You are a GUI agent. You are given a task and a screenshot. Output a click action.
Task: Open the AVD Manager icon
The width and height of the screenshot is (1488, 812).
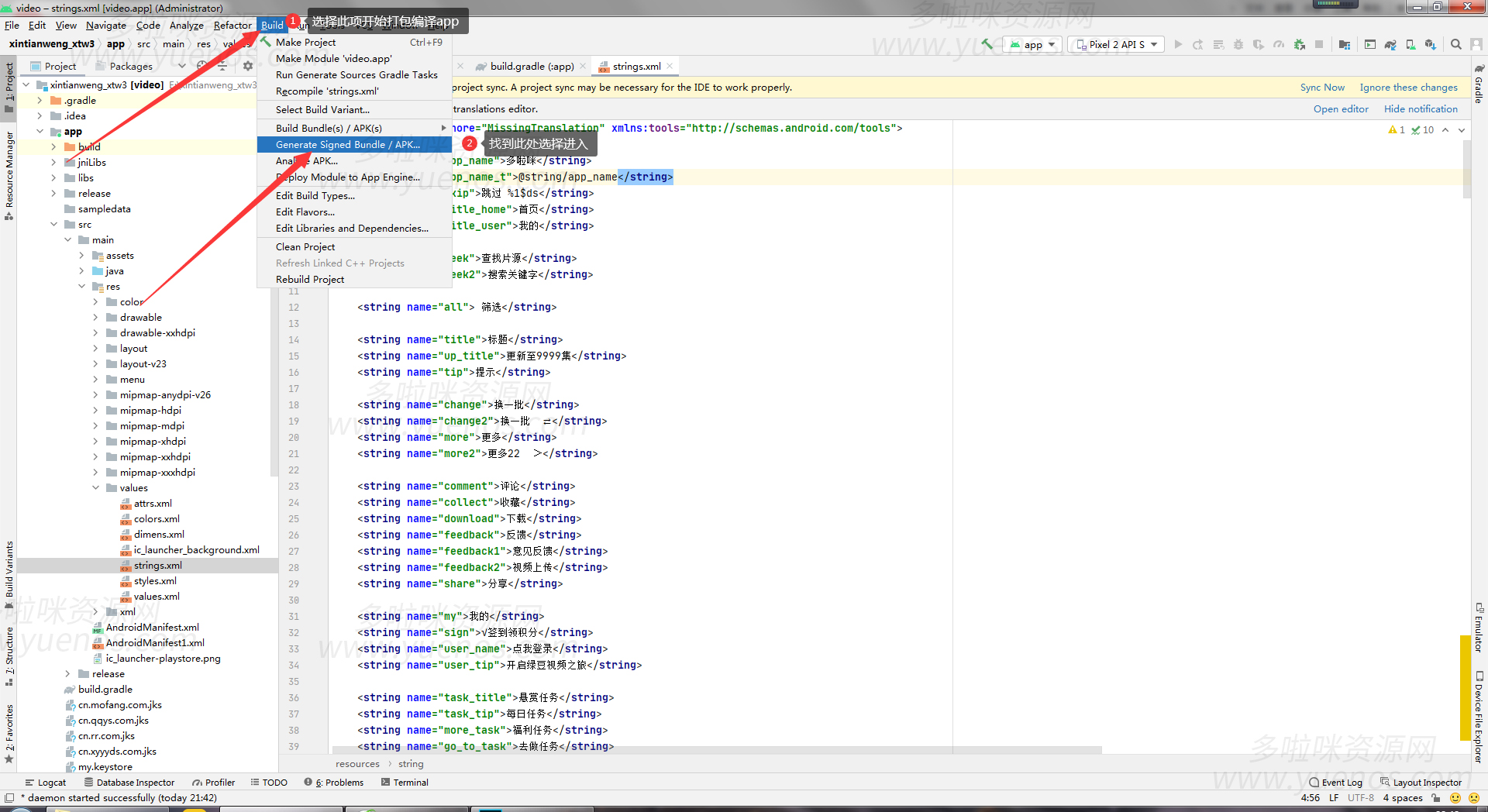pos(1410,44)
